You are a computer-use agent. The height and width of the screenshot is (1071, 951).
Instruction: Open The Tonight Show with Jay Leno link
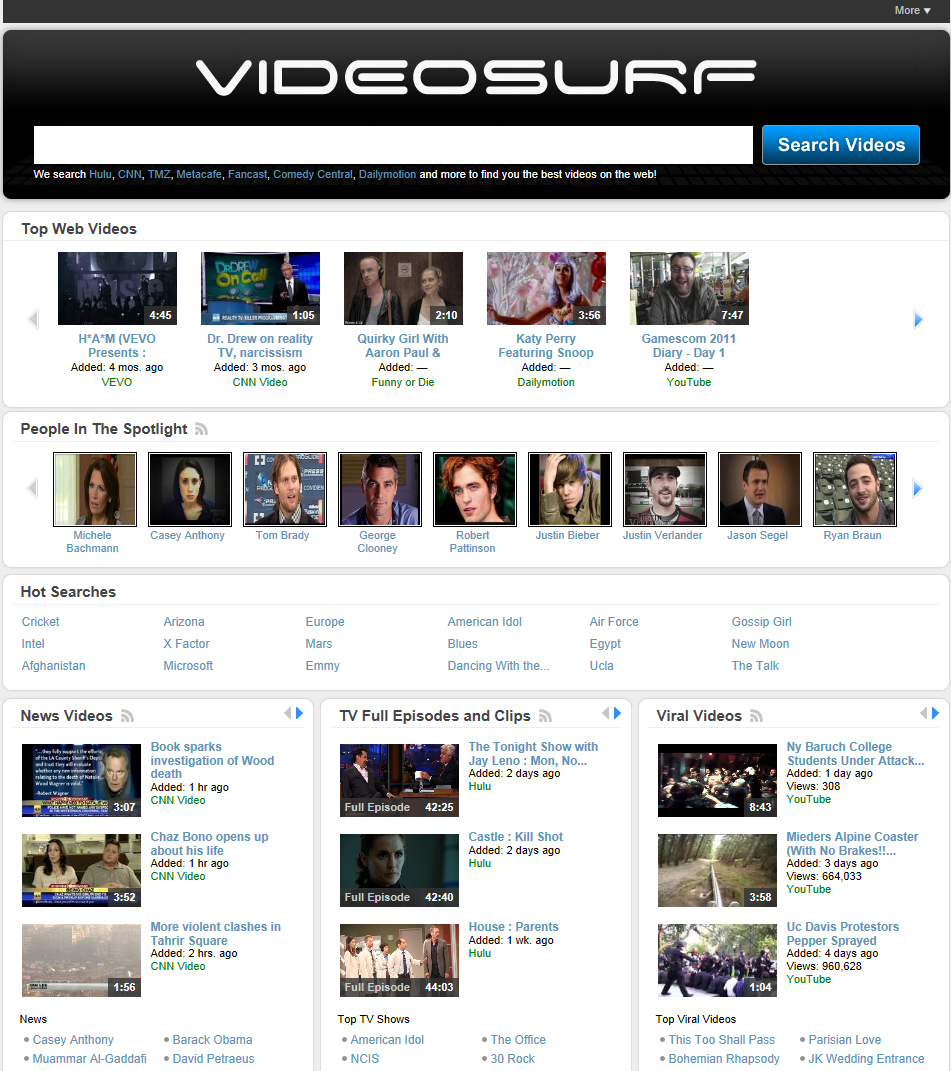[x=533, y=753]
